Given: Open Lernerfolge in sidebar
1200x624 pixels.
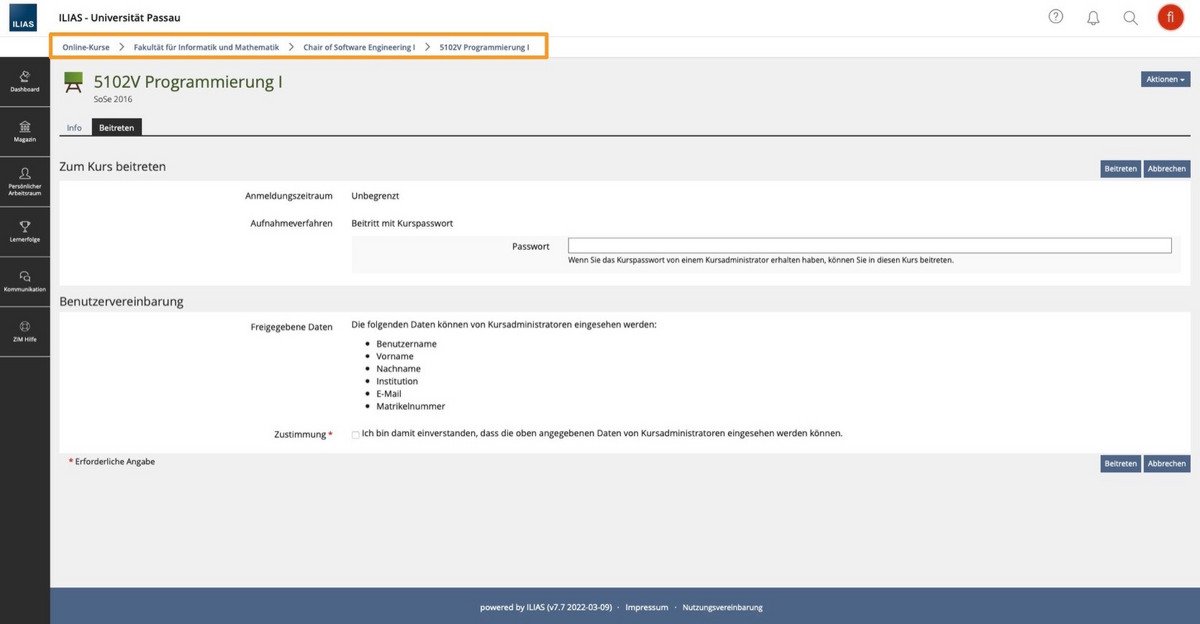Looking at the screenshot, I should click(25, 232).
